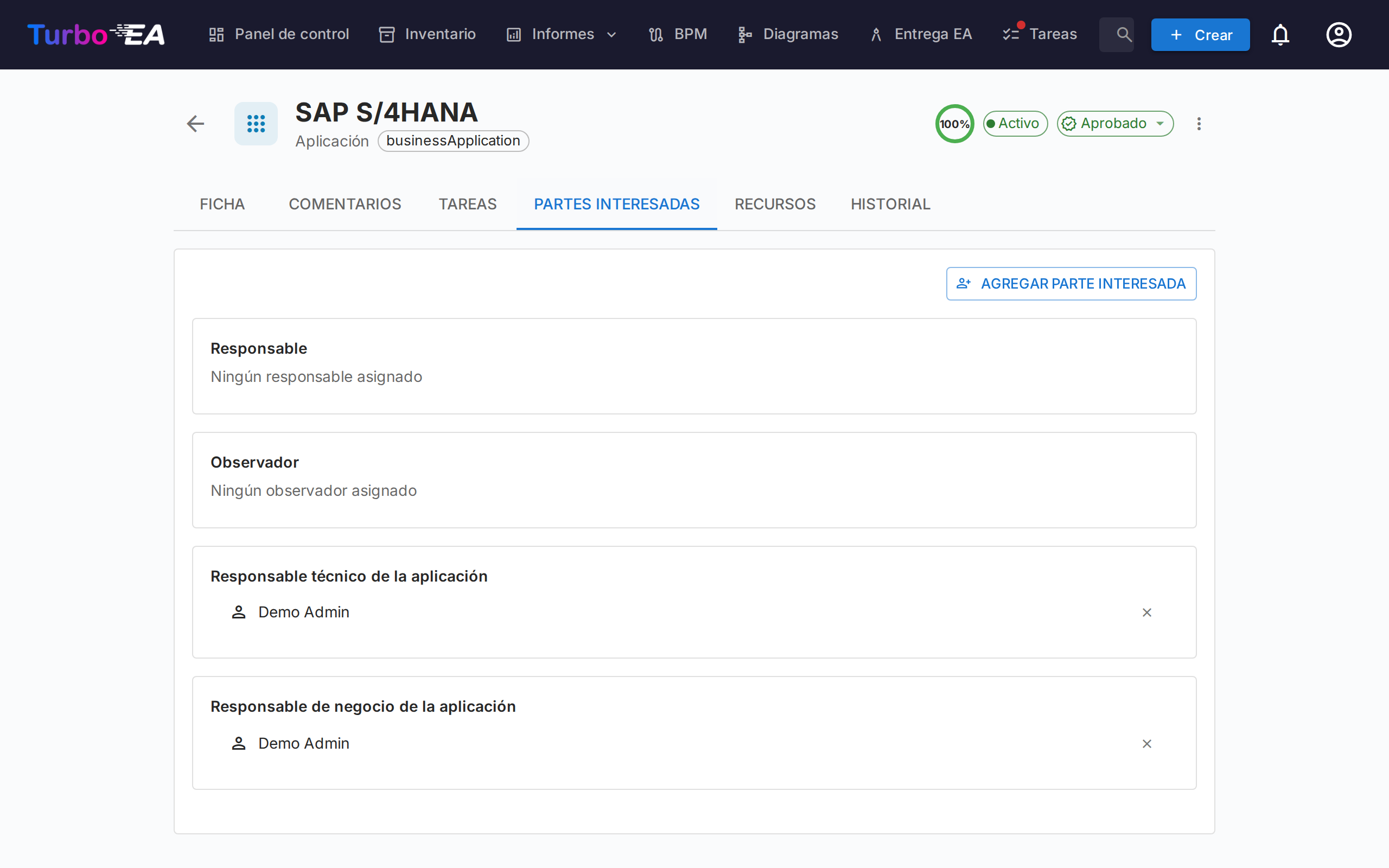1389x868 pixels.
Task: Open the Entrega EA section
Action: tap(920, 34)
